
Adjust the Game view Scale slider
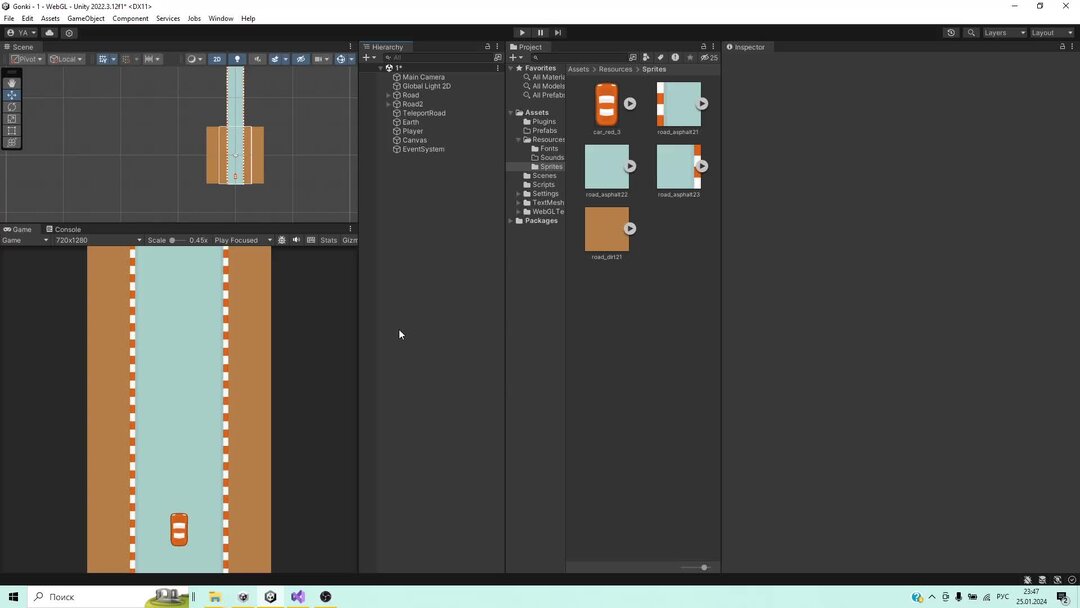[x=177, y=240]
